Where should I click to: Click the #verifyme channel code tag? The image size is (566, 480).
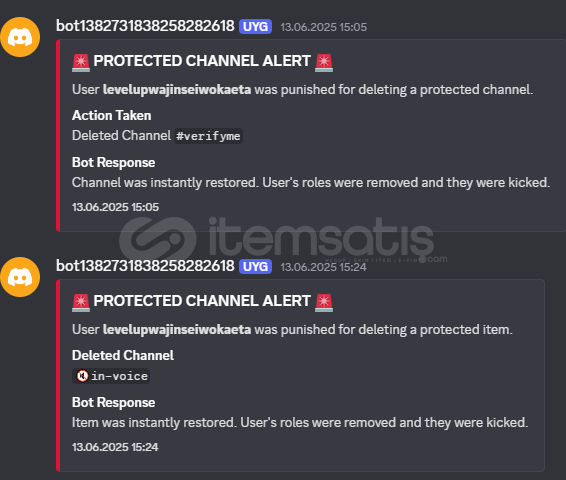(208, 136)
